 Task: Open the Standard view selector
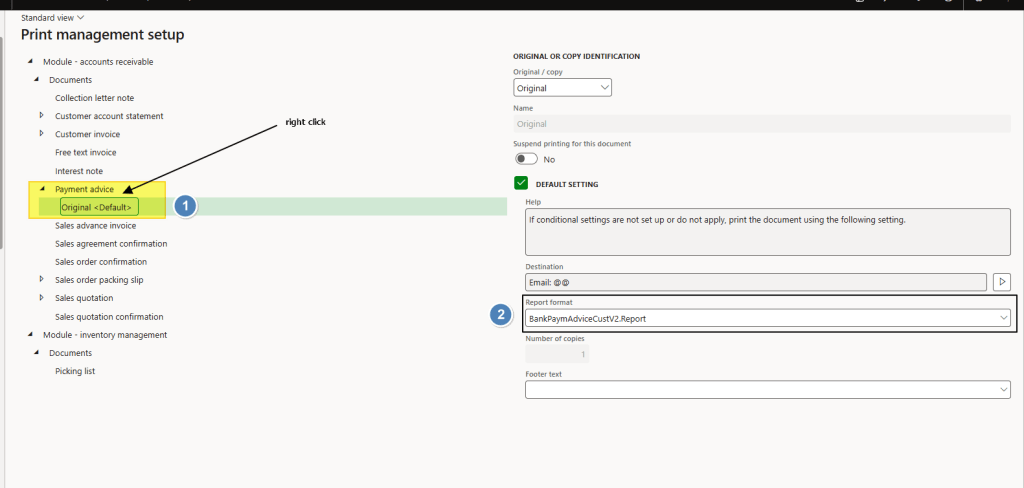click(x=53, y=17)
